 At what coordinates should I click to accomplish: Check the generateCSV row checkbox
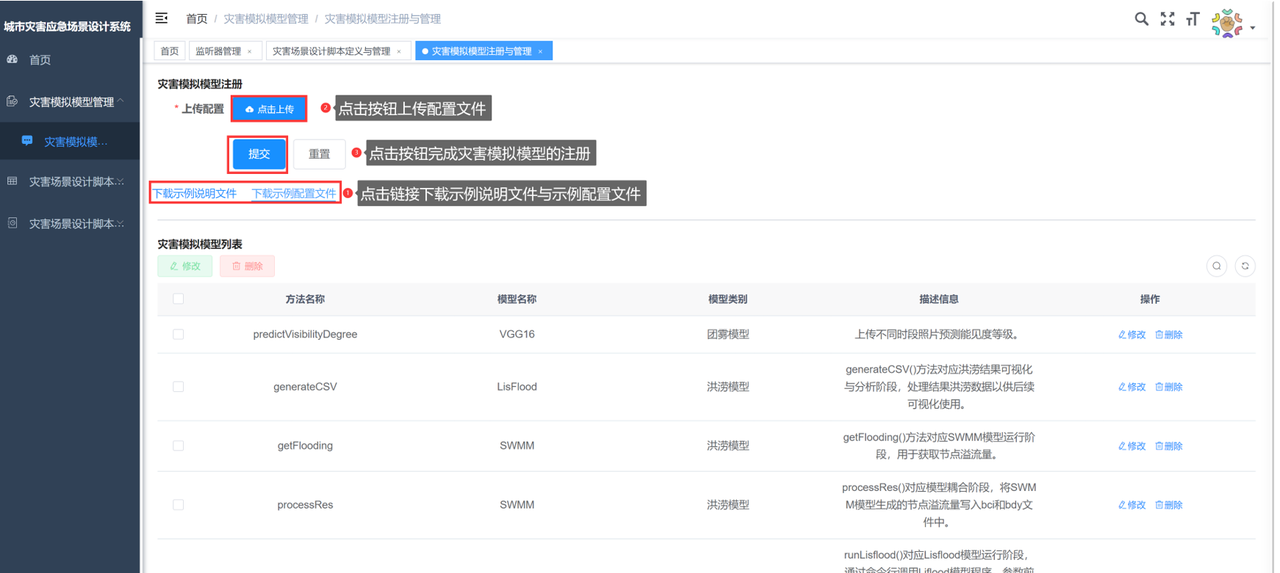[178, 386]
